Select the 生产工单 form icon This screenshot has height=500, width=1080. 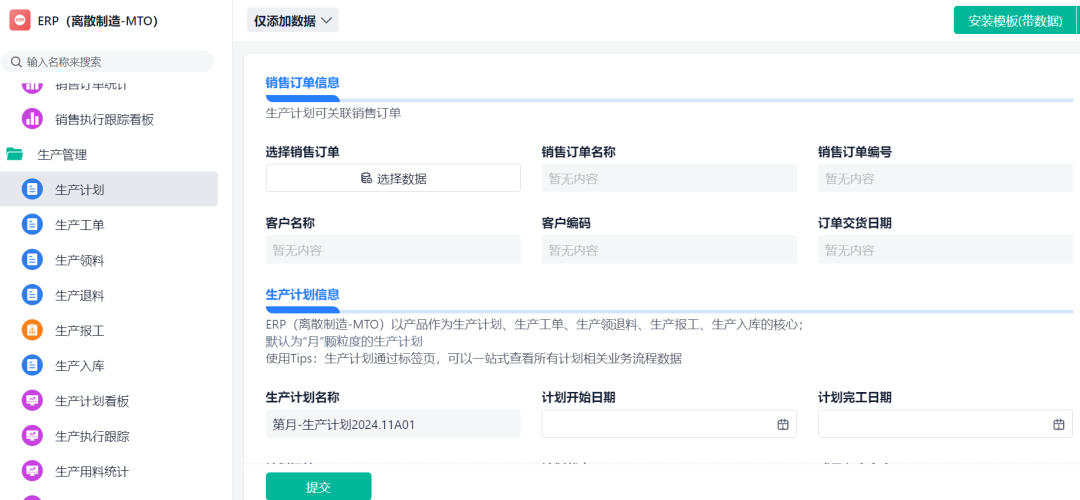tap(32, 225)
